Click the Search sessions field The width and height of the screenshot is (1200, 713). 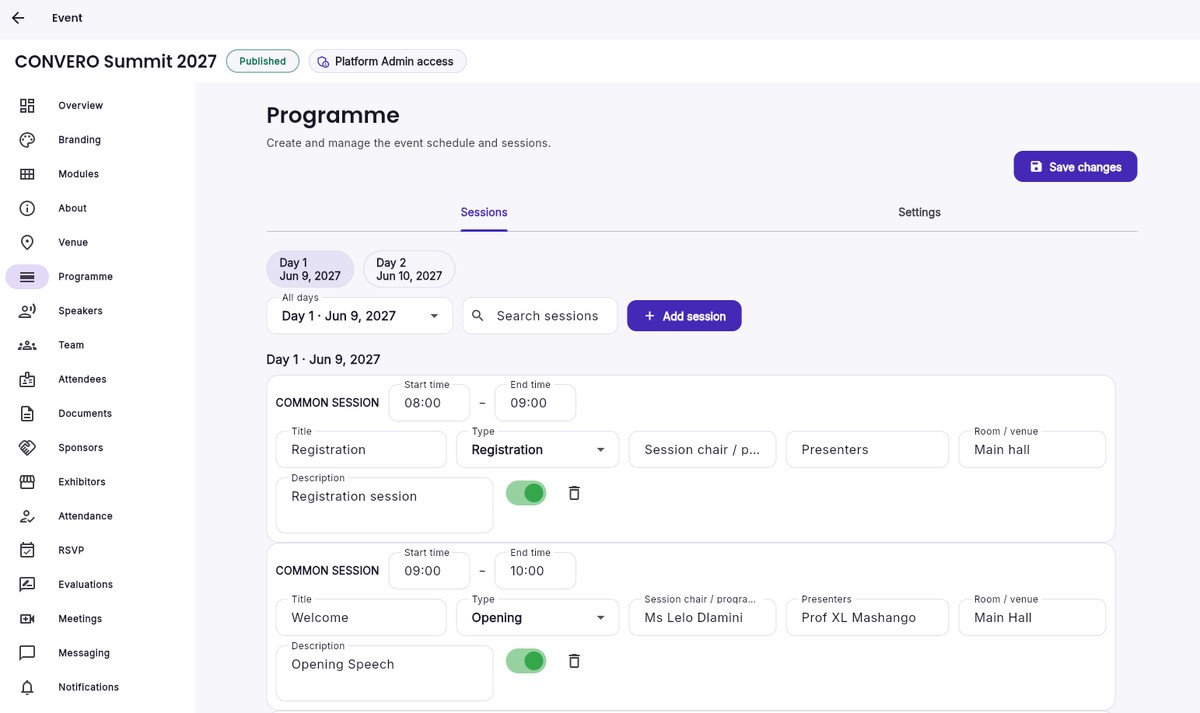540,316
